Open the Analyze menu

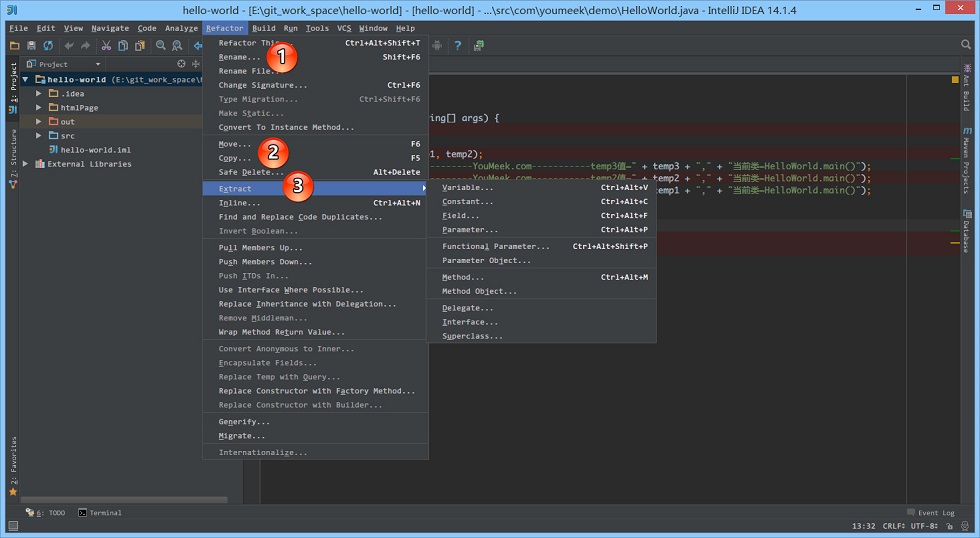point(181,28)
